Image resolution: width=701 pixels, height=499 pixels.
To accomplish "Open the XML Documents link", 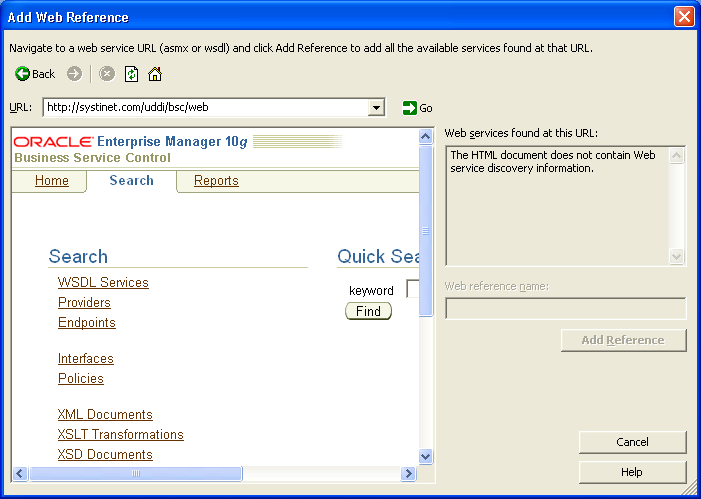I will coord(105,414).
